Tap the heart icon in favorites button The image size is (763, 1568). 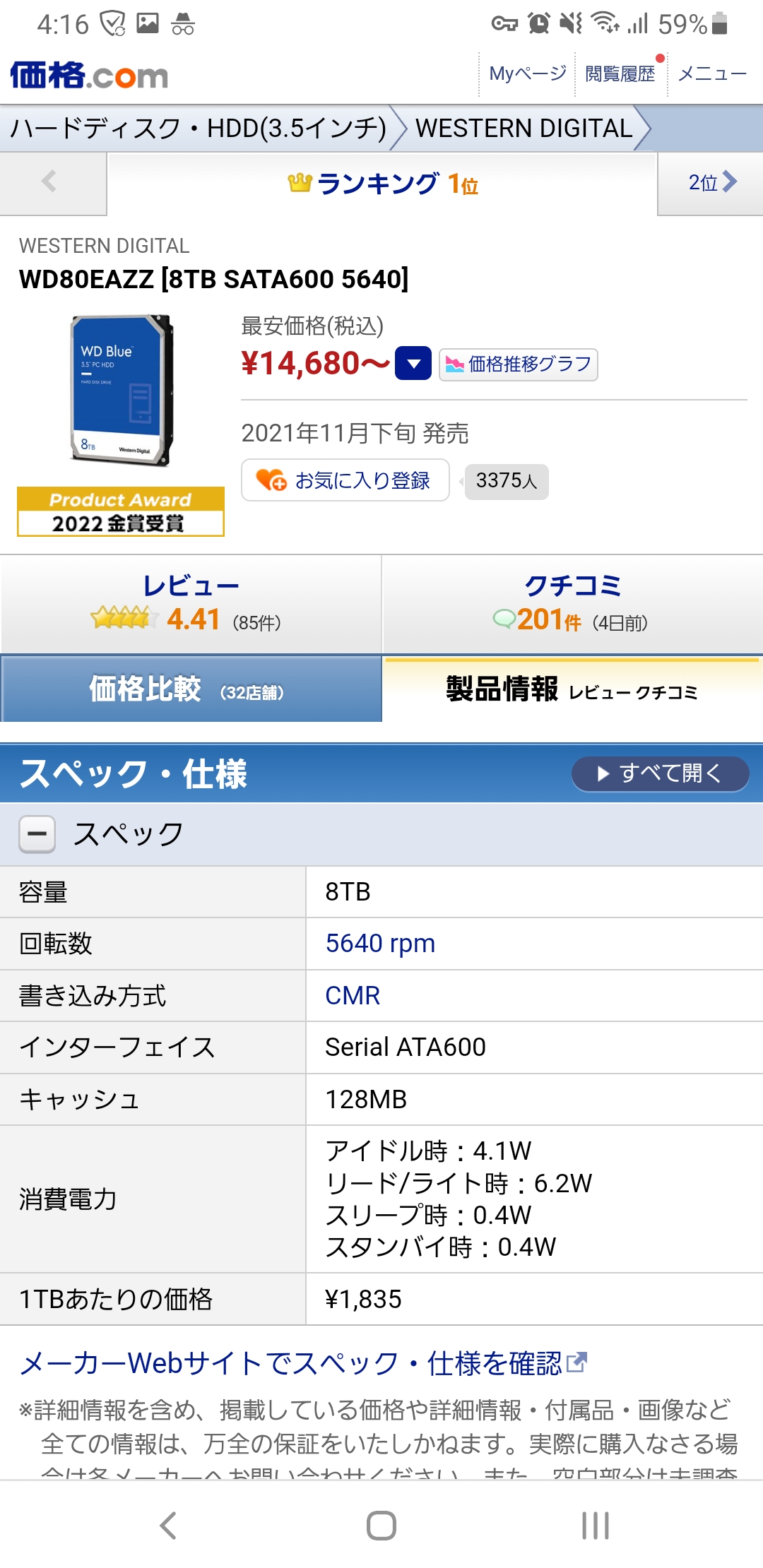pyautogui.click(x=271, y=480)
